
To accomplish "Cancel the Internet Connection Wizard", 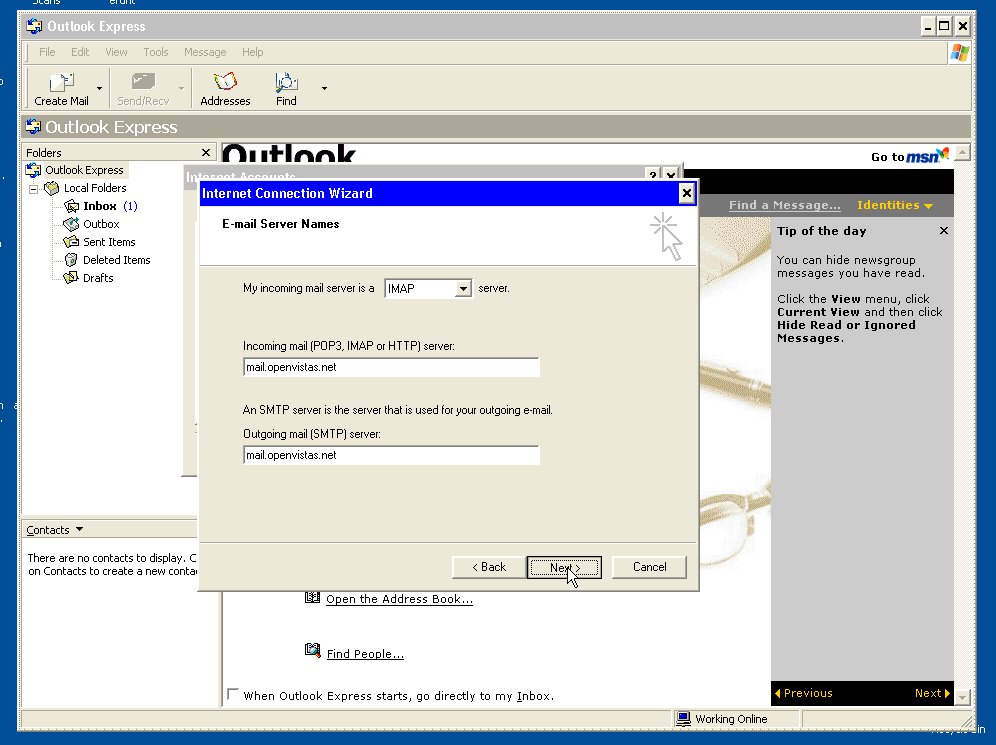I will 649,567.
